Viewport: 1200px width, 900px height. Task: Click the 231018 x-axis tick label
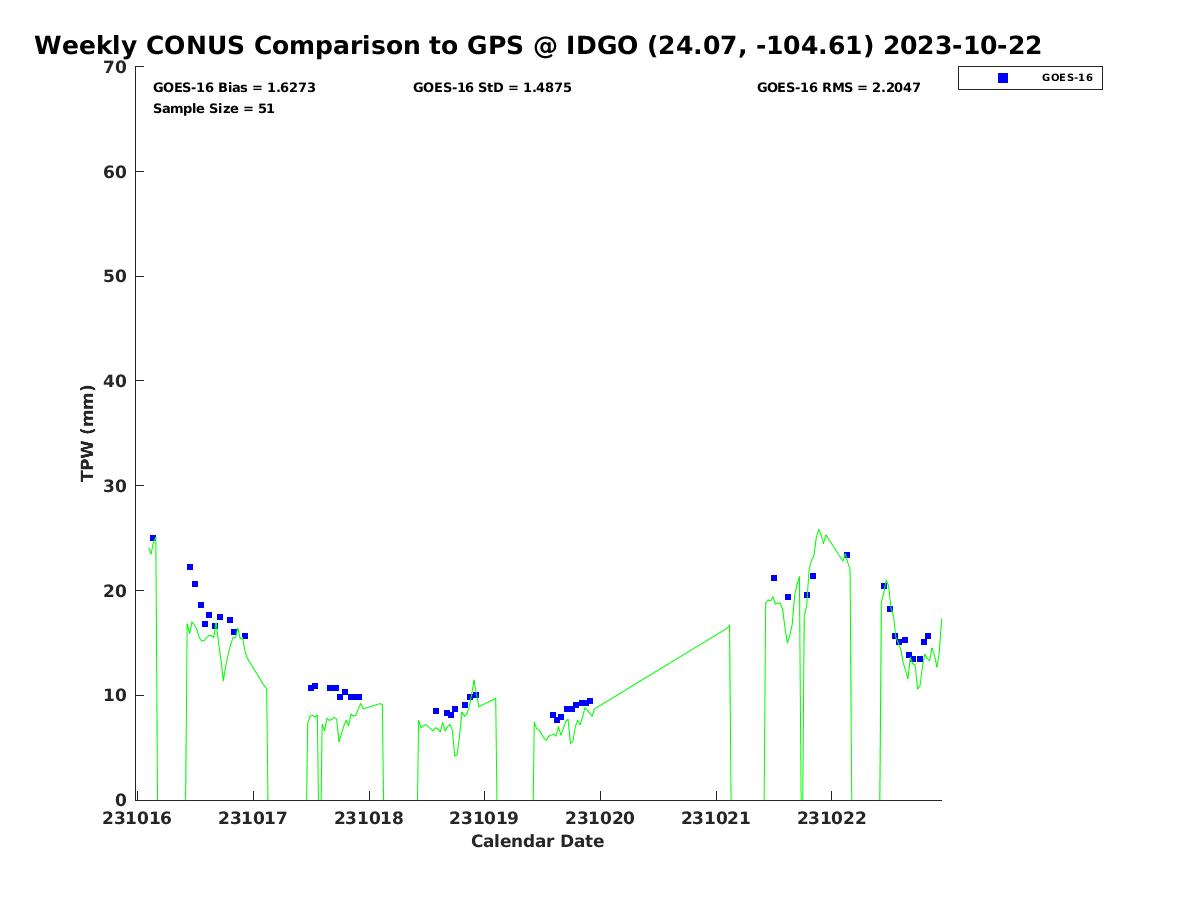click(369, 818)
